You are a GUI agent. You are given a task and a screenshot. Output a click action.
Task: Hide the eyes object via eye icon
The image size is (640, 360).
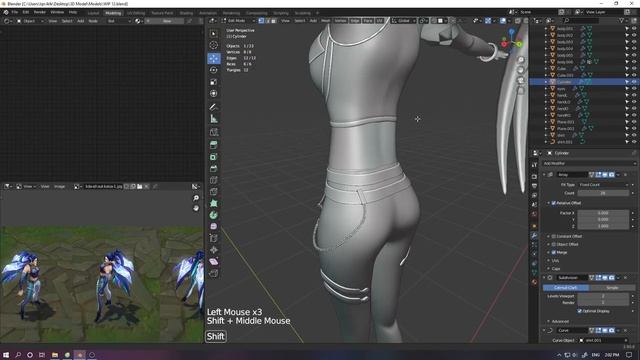pyautogui.click(x=634, y=88)
